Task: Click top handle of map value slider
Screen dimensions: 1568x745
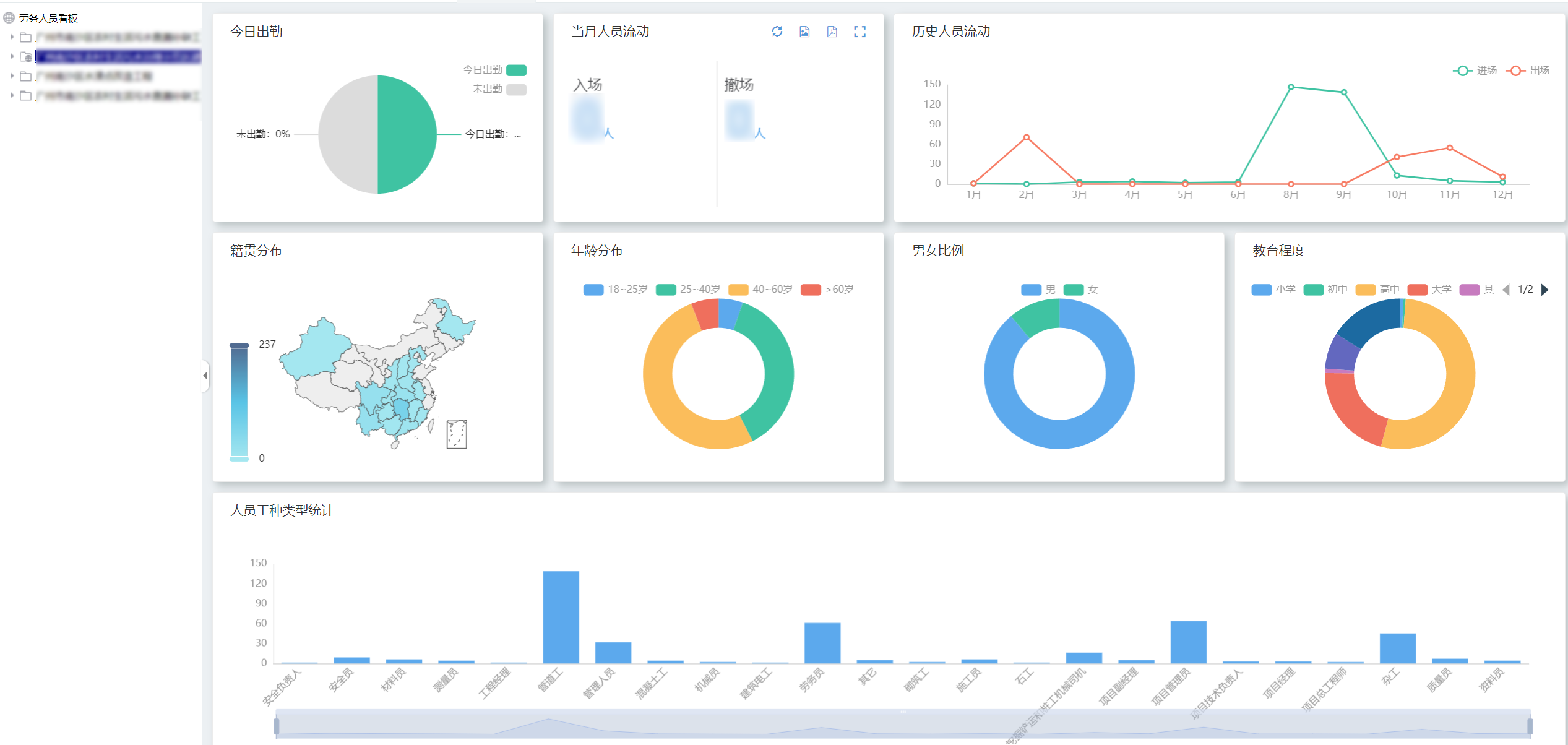Action: click(x=239, y=345)
